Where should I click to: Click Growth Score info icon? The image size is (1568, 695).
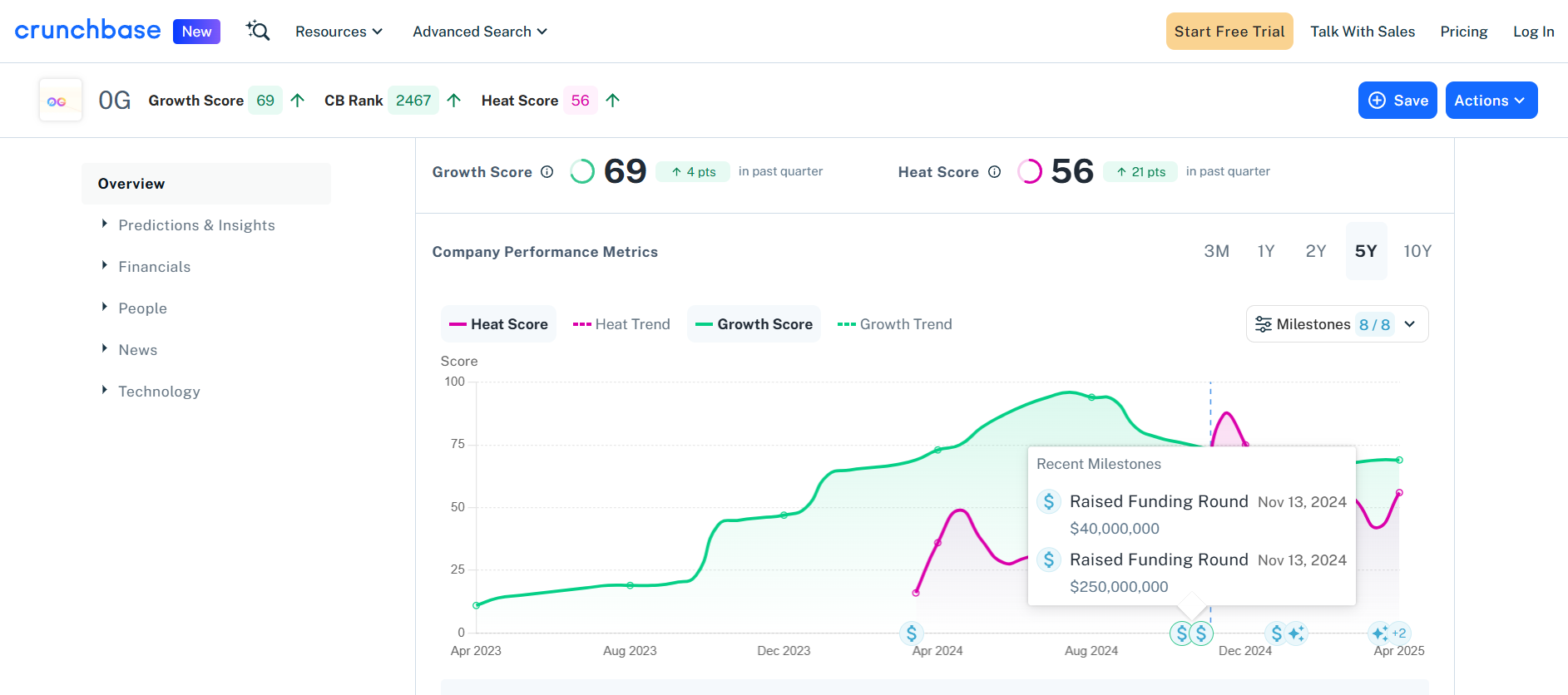tap(547, 172)
